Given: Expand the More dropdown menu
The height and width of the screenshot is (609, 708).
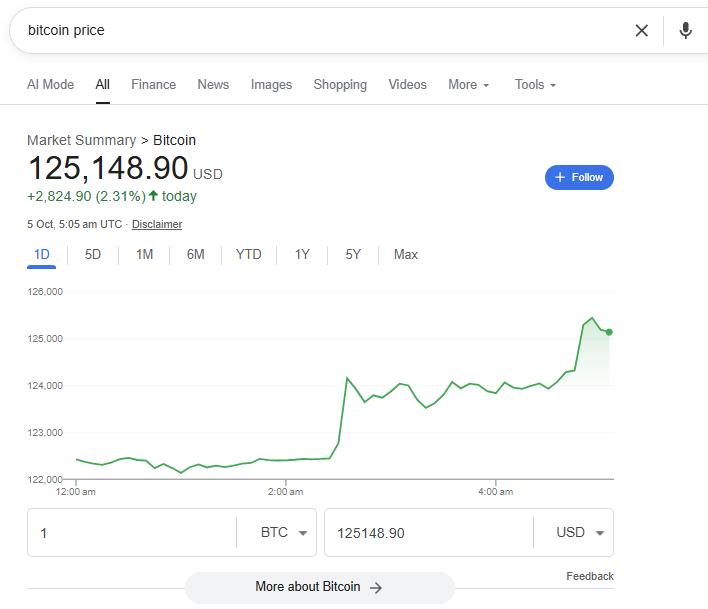Looking at the screenshot, I should pos(469,84).
